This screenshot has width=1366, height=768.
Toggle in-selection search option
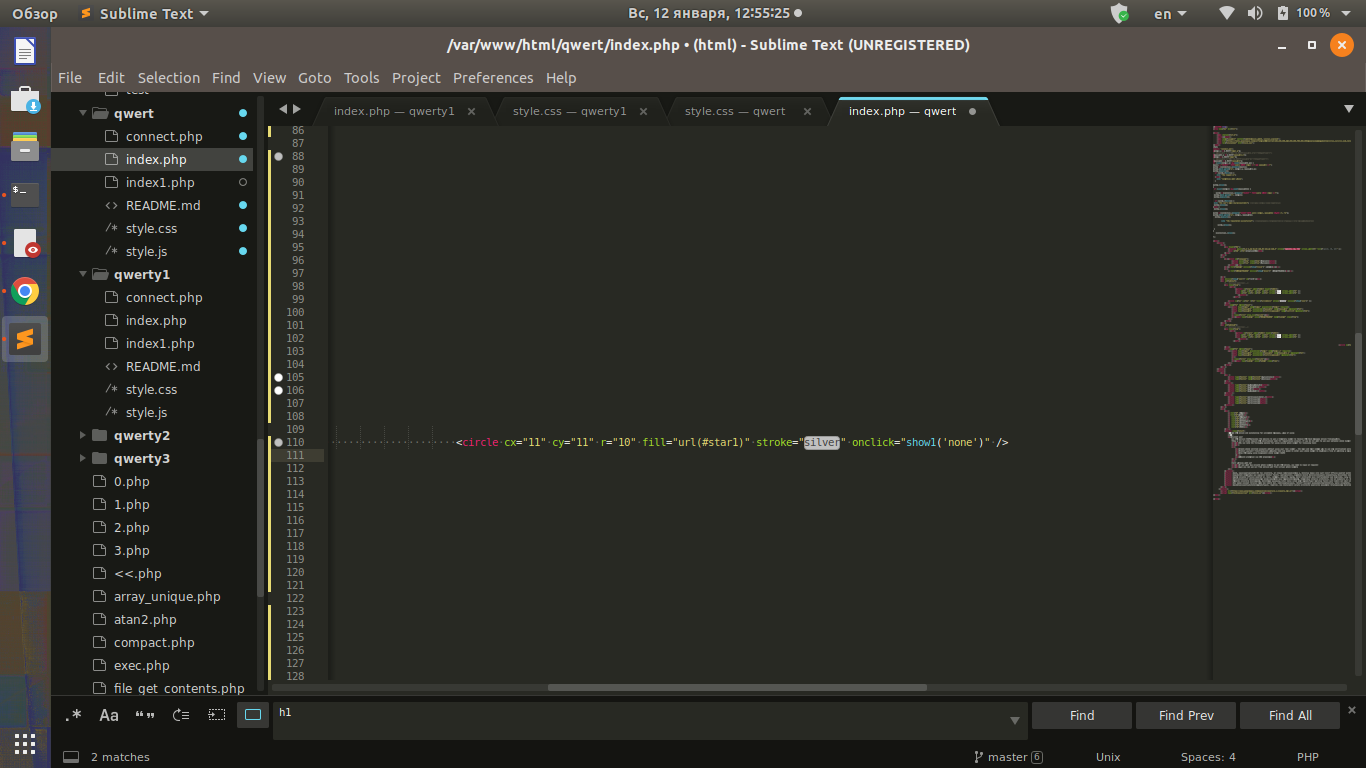click(x=217, y=715)
